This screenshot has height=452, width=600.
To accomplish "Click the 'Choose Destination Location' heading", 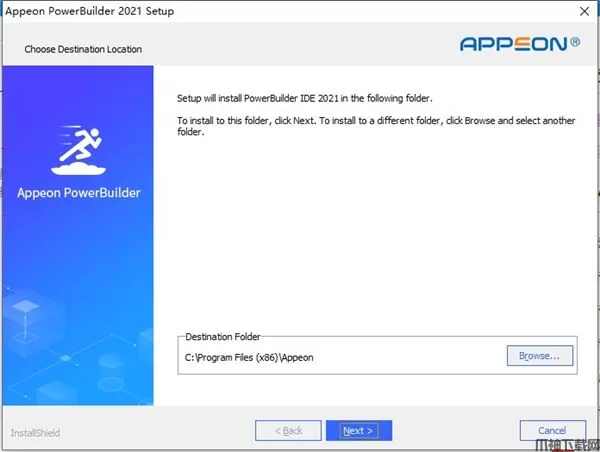I will (83, 49).
